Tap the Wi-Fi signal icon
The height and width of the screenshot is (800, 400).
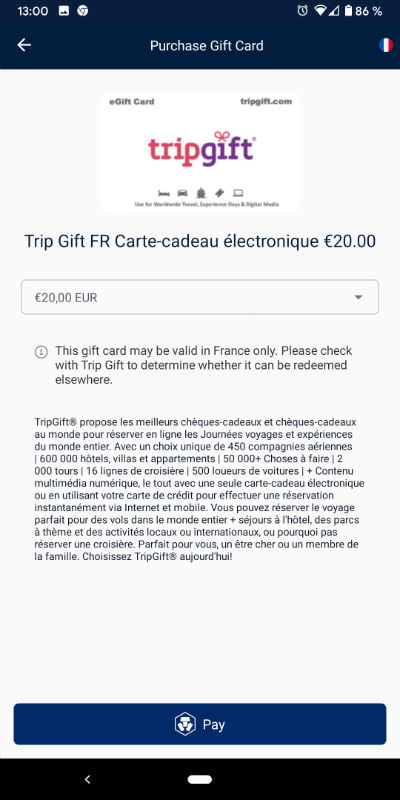click(320, 11)
